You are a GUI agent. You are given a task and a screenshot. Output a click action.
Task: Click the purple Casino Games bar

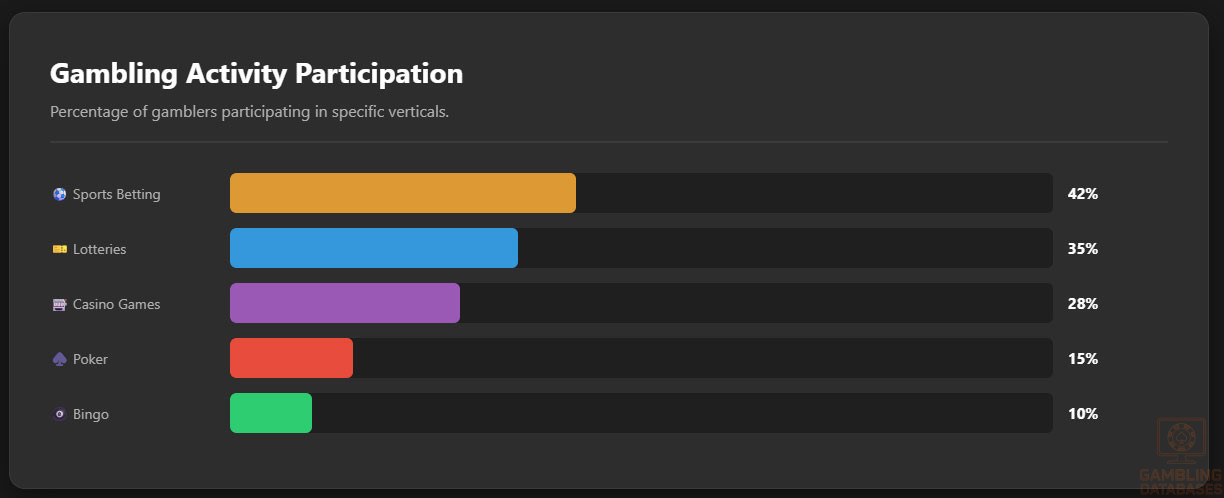click(x=345, y=303)
